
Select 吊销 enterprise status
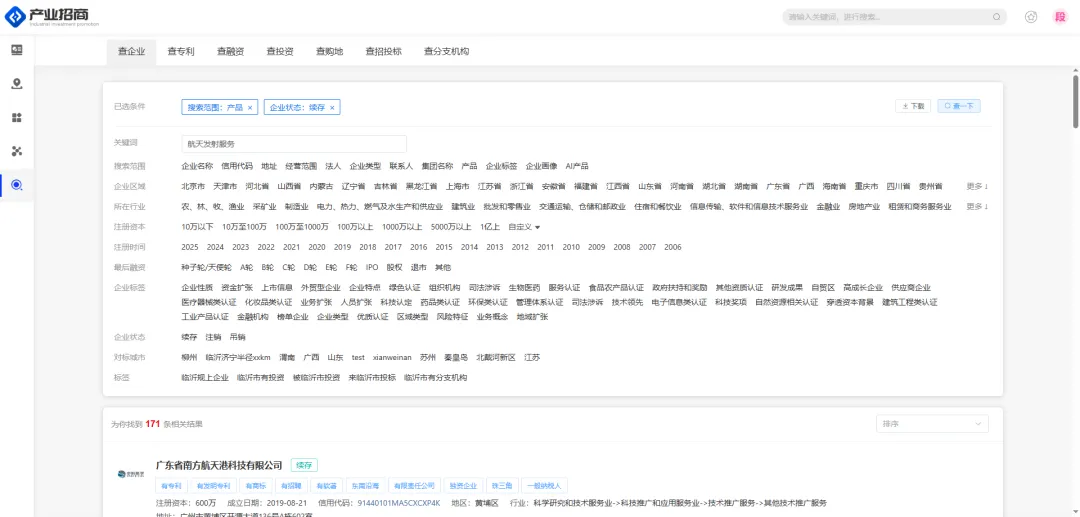tap(238, 337)
